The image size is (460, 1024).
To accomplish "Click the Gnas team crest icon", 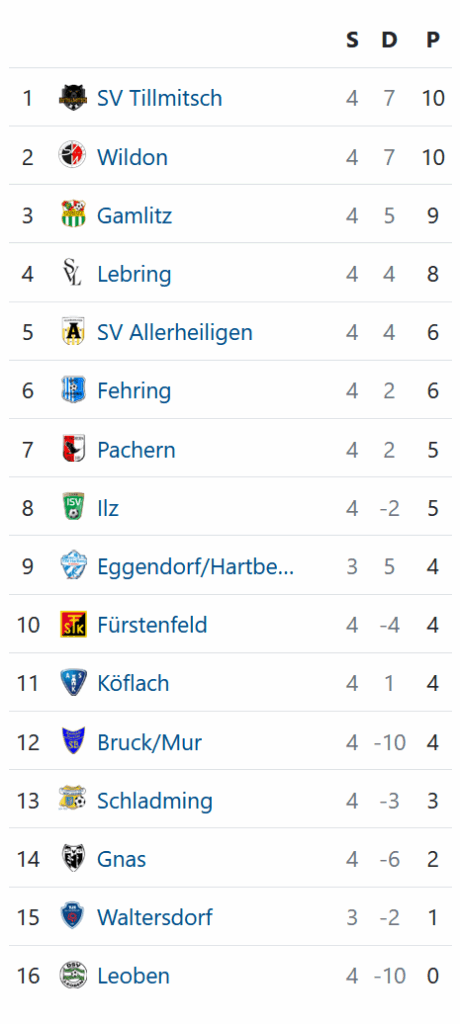I will click(72, 859).
